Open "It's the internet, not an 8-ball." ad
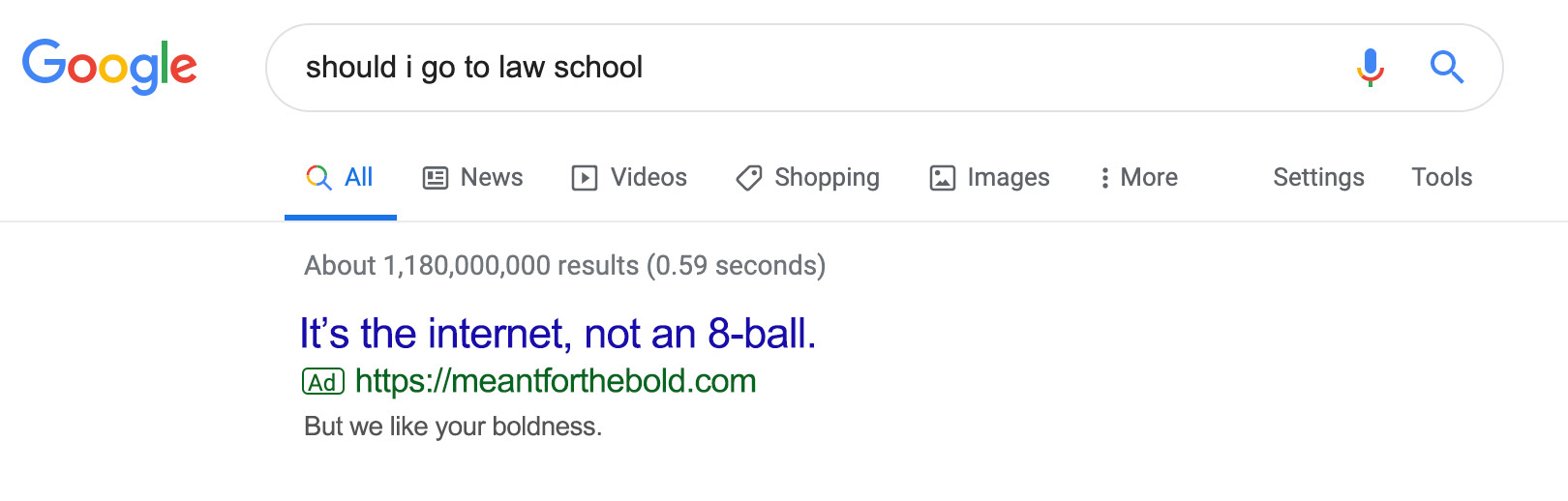 click(x=558, y=334)
